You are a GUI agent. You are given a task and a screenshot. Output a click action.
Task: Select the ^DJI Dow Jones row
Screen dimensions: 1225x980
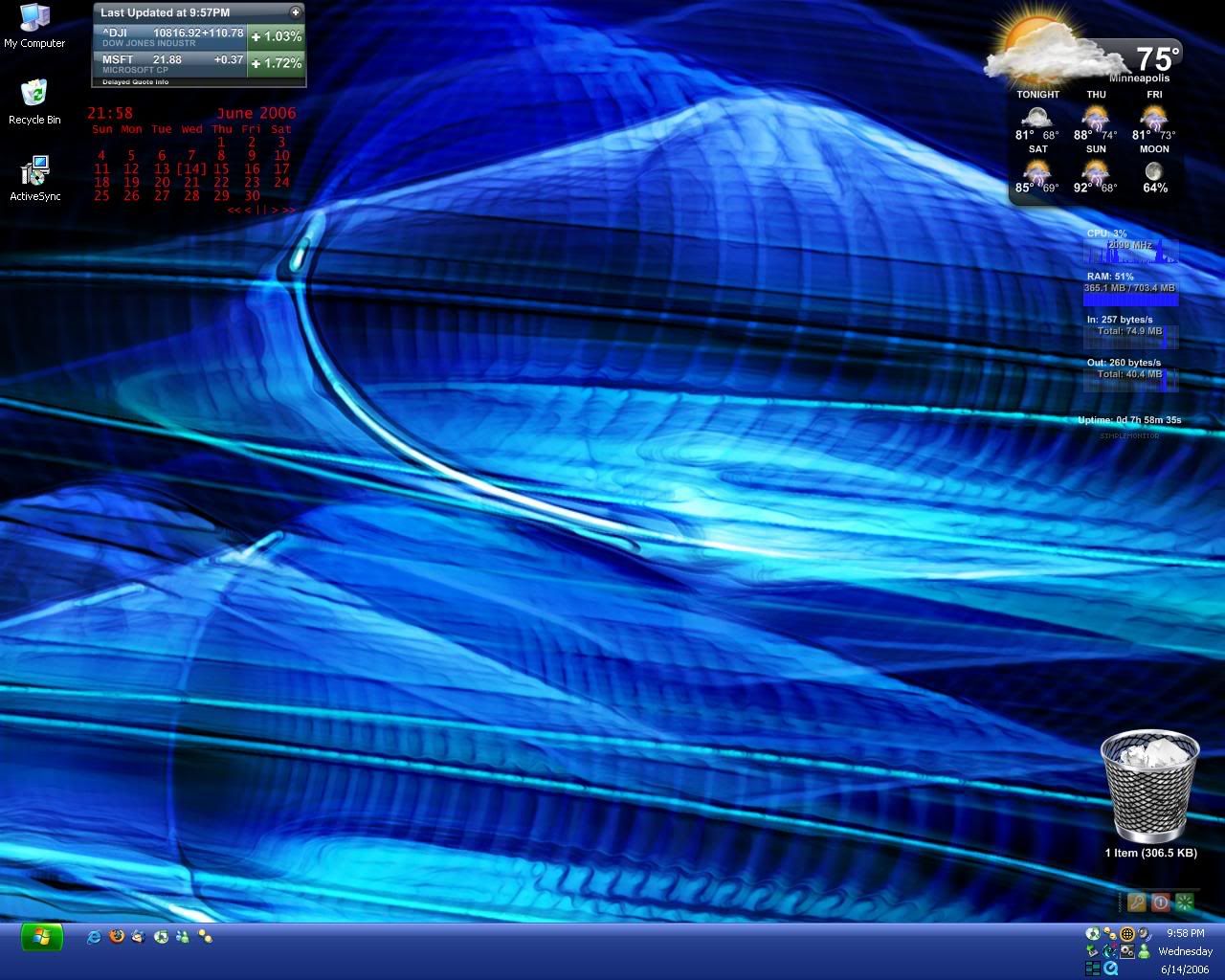pyautogui.click(x=172, y=37)
